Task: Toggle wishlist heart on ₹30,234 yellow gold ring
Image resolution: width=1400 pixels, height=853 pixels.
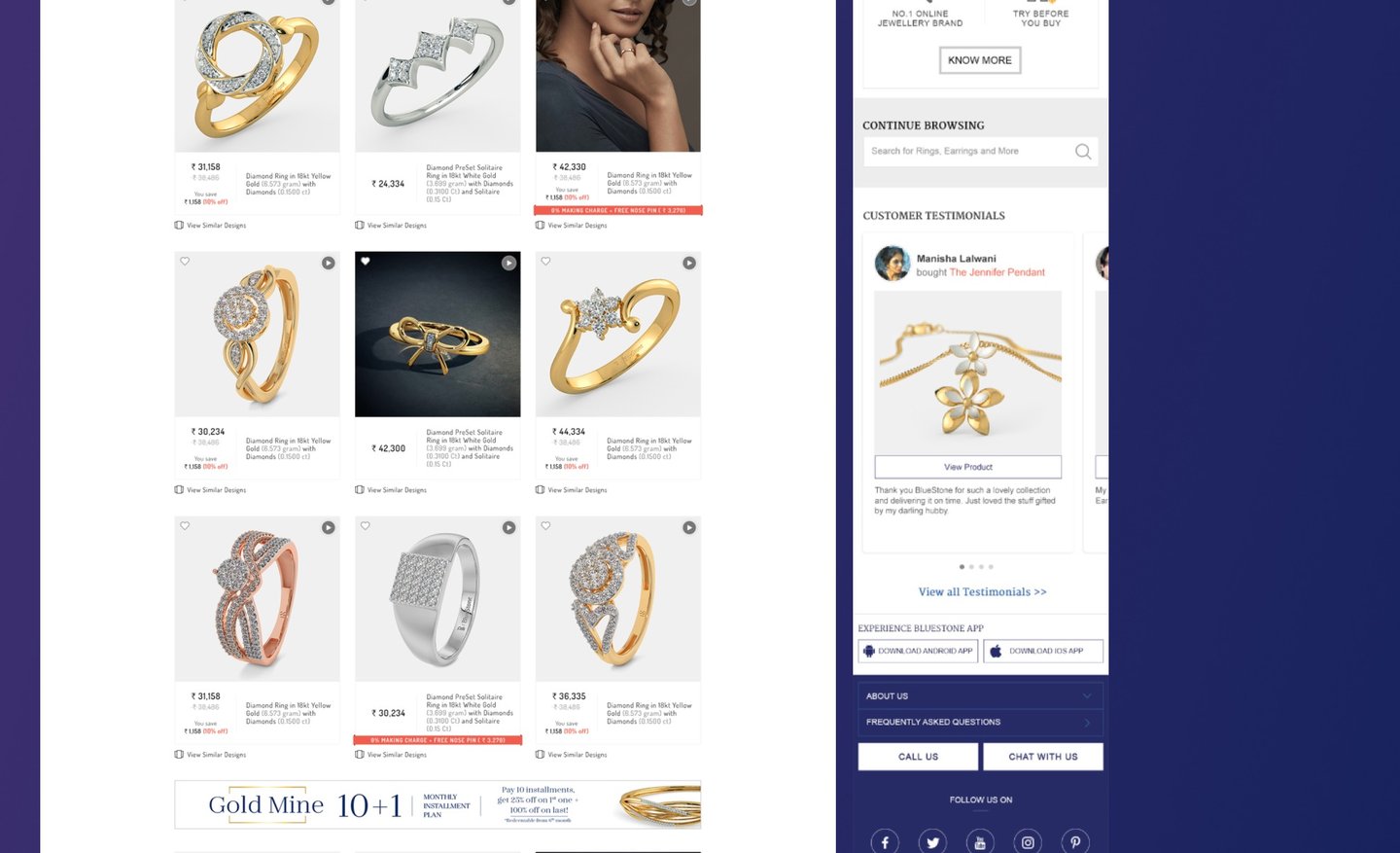Action: [x=185, y=262]
